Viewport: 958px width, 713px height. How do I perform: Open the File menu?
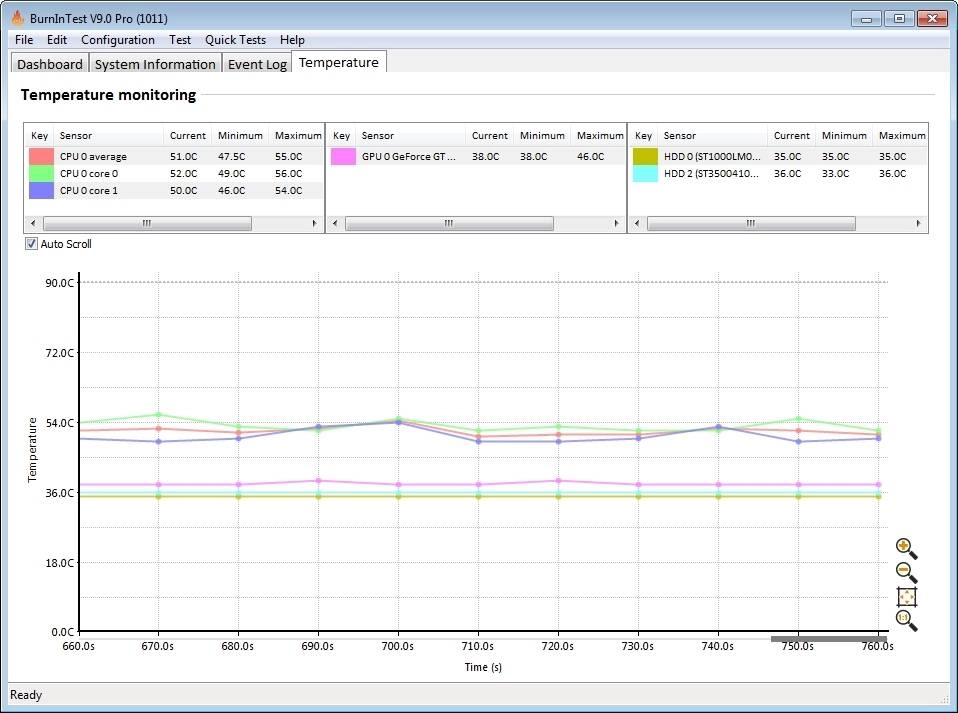point(24,40)
